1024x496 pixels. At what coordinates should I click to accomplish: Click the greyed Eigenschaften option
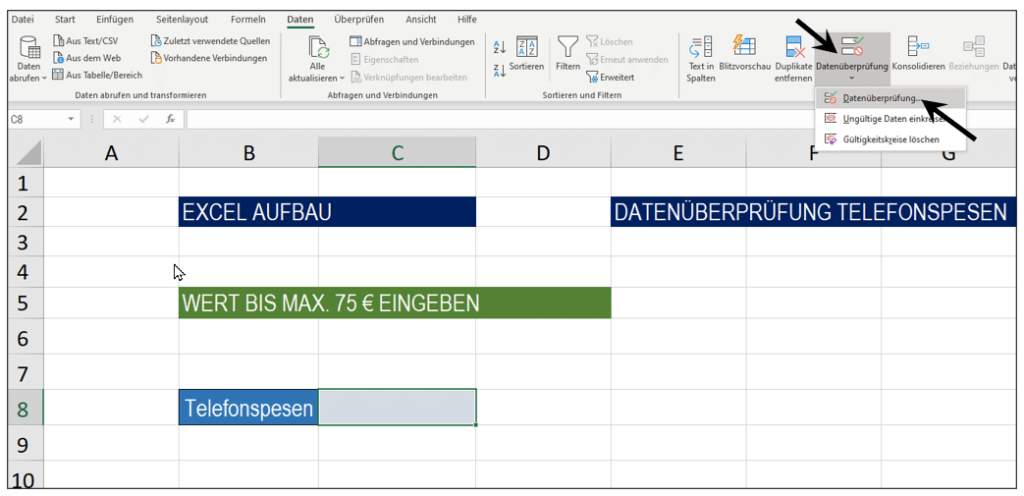tap(385, 59)
